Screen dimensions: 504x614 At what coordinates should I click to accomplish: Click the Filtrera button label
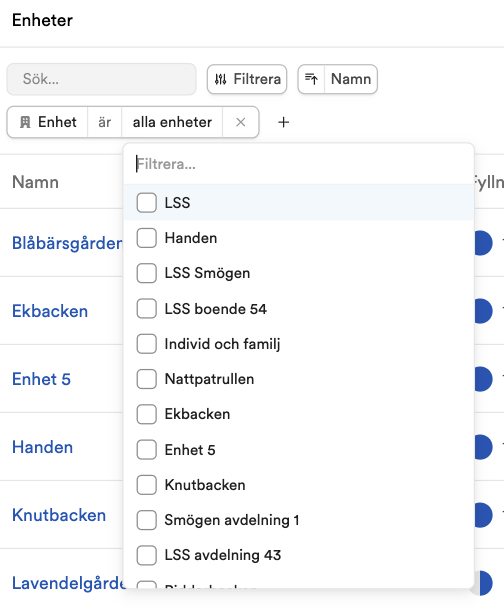click(x=257, y=79)
